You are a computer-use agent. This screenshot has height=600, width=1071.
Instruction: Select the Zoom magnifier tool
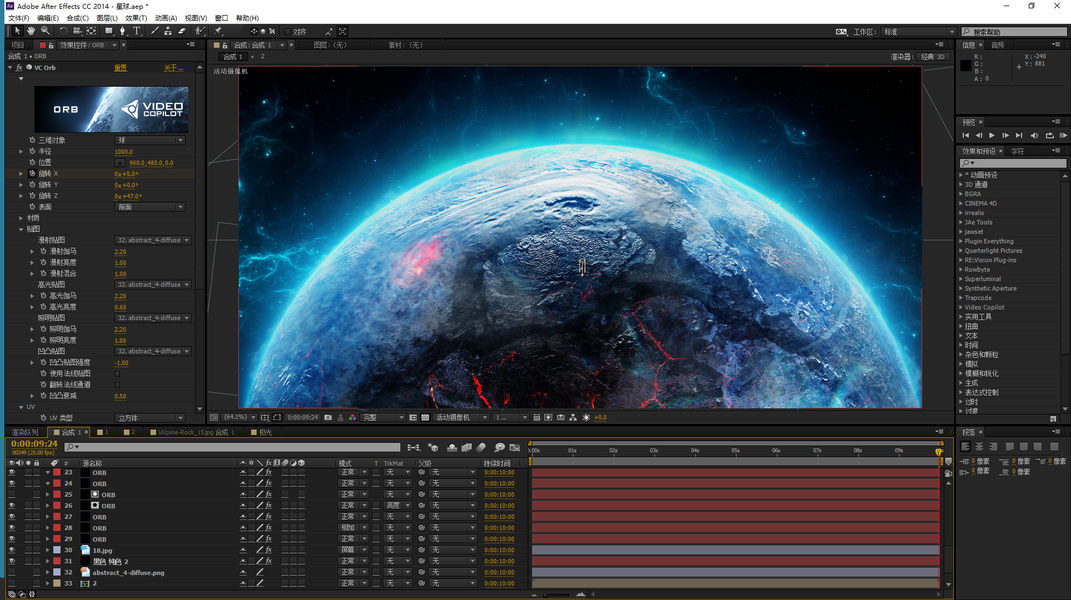pos(45,31)
